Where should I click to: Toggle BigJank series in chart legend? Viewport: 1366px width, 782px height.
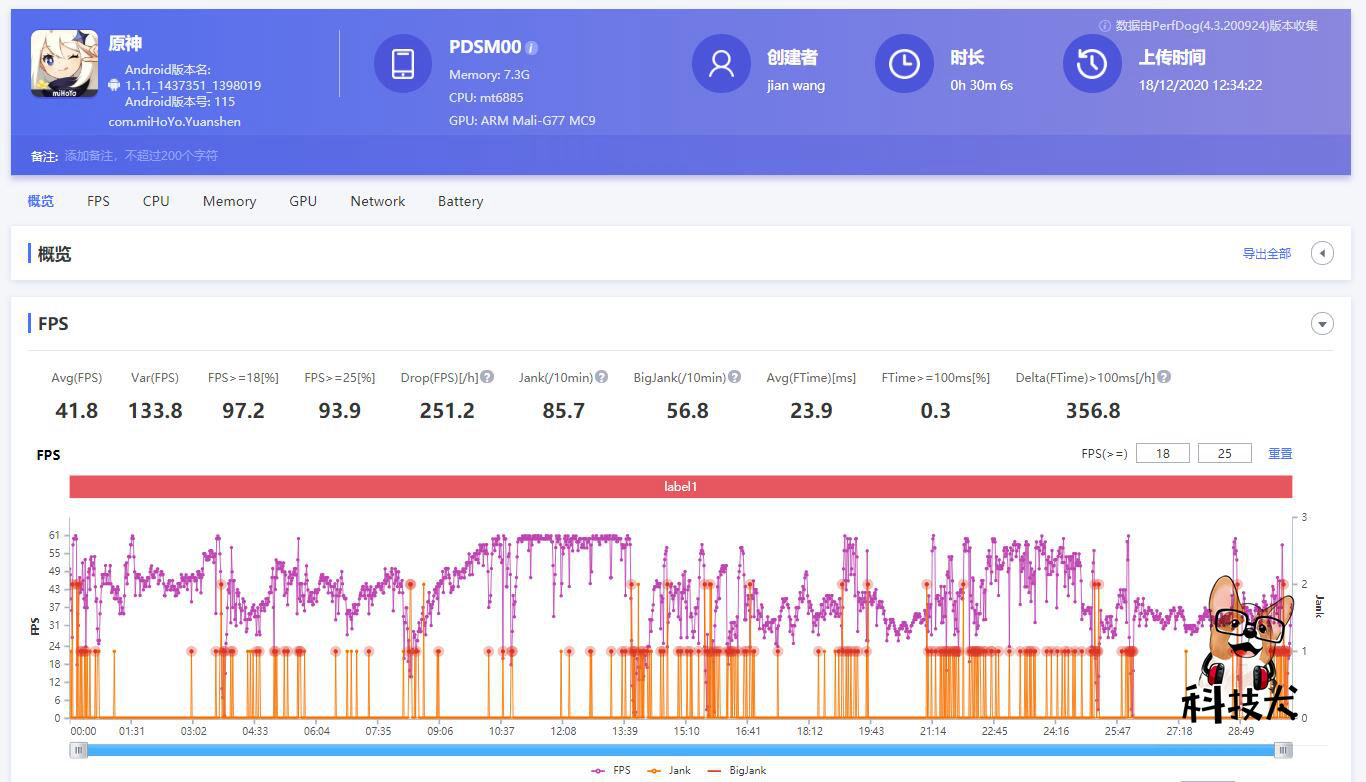click(736, 771)
